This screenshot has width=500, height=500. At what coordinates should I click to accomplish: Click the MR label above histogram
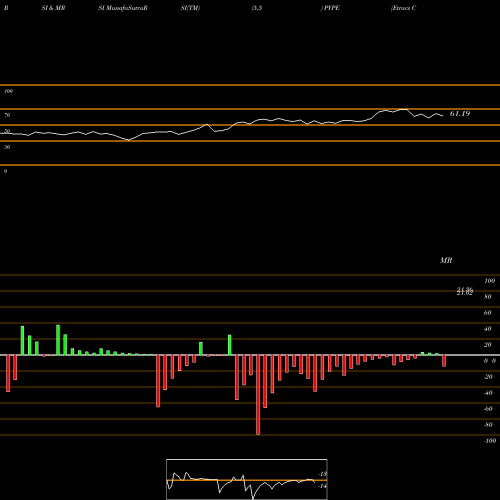[x=446, y=260]
